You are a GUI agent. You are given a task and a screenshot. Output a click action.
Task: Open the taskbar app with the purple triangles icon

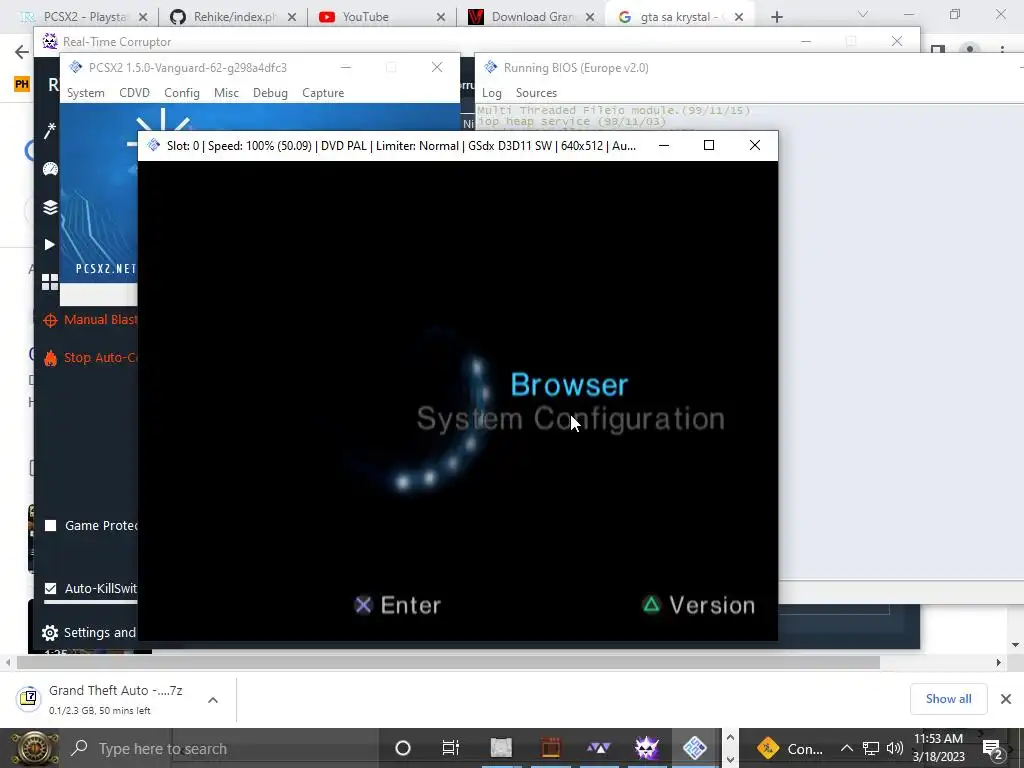click(x=598, y=748)
